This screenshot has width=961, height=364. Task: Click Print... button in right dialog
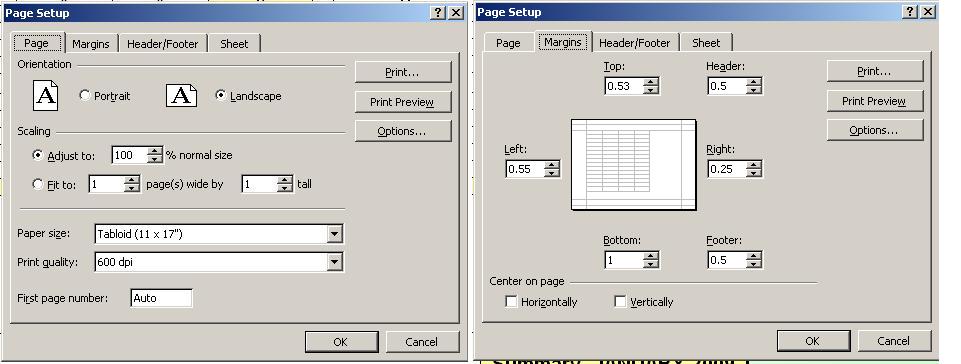[x=875, y=71]
